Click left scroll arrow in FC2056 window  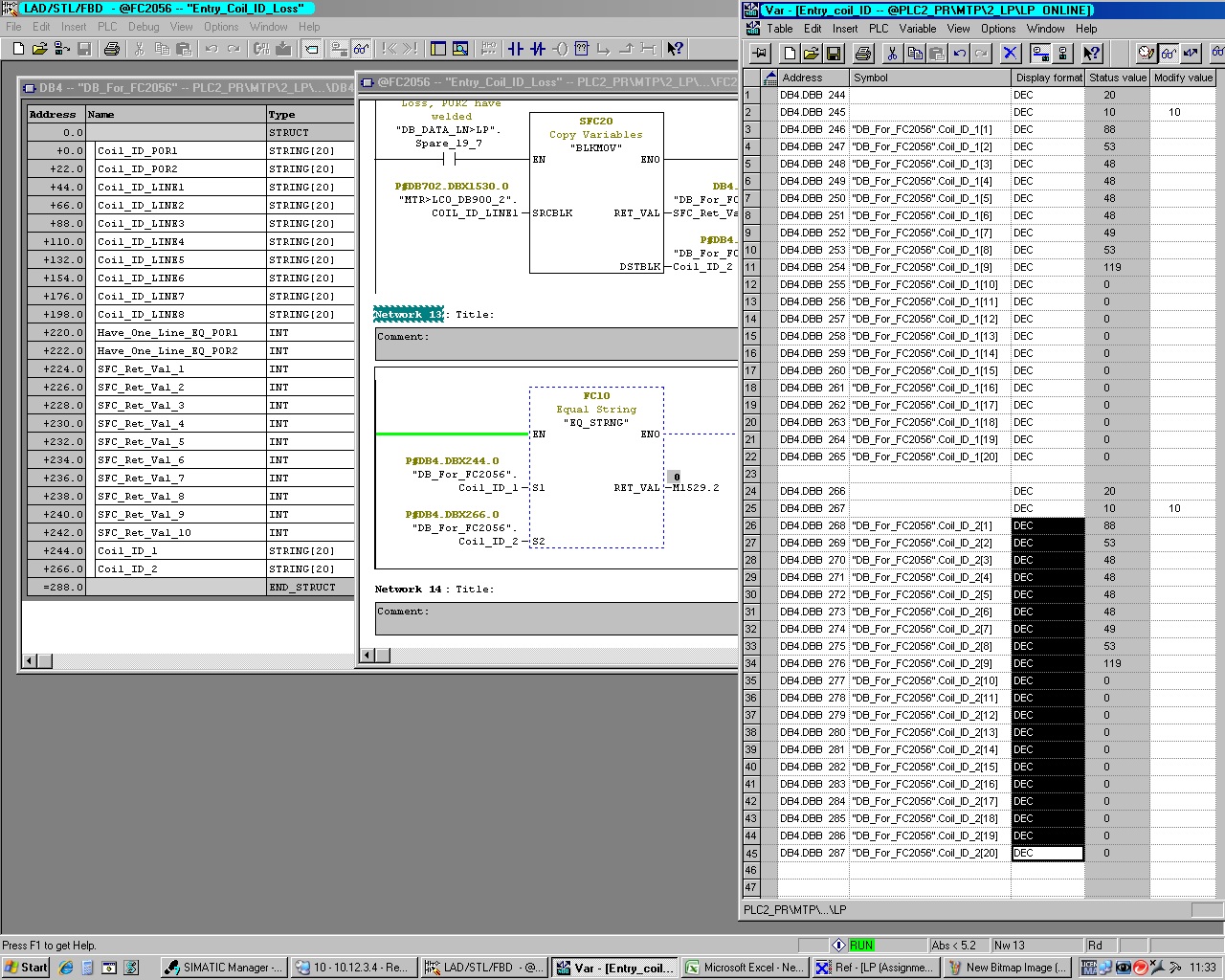click(x=367, y=656)
